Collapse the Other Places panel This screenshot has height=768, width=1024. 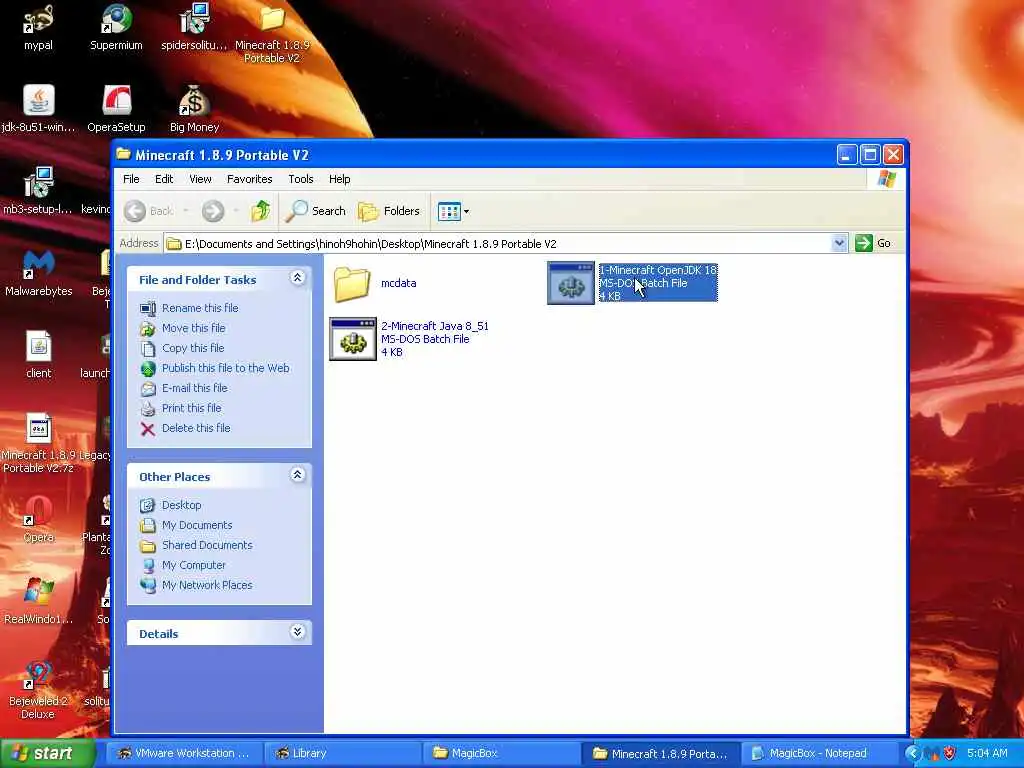point(297,475)
